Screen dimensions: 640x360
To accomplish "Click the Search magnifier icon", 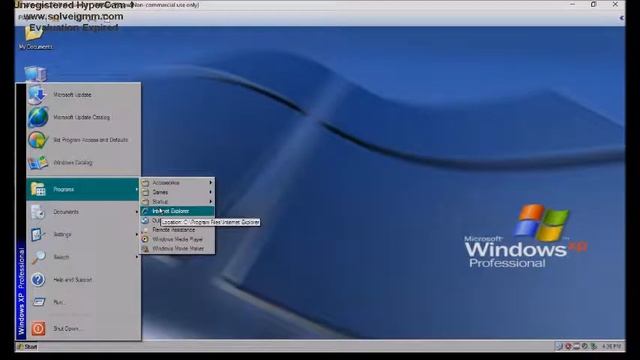I will tap(38, 257).
